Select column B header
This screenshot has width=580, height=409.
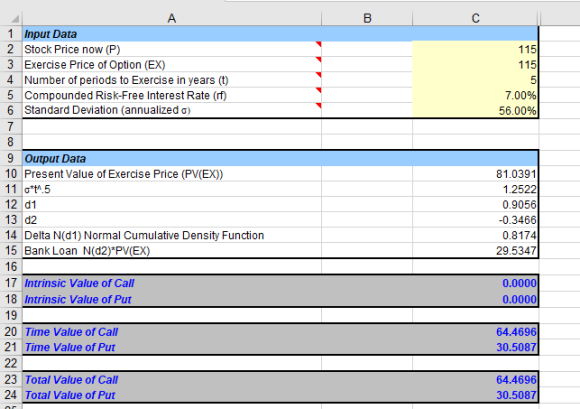pyautogui.click(x=367, y=18)
